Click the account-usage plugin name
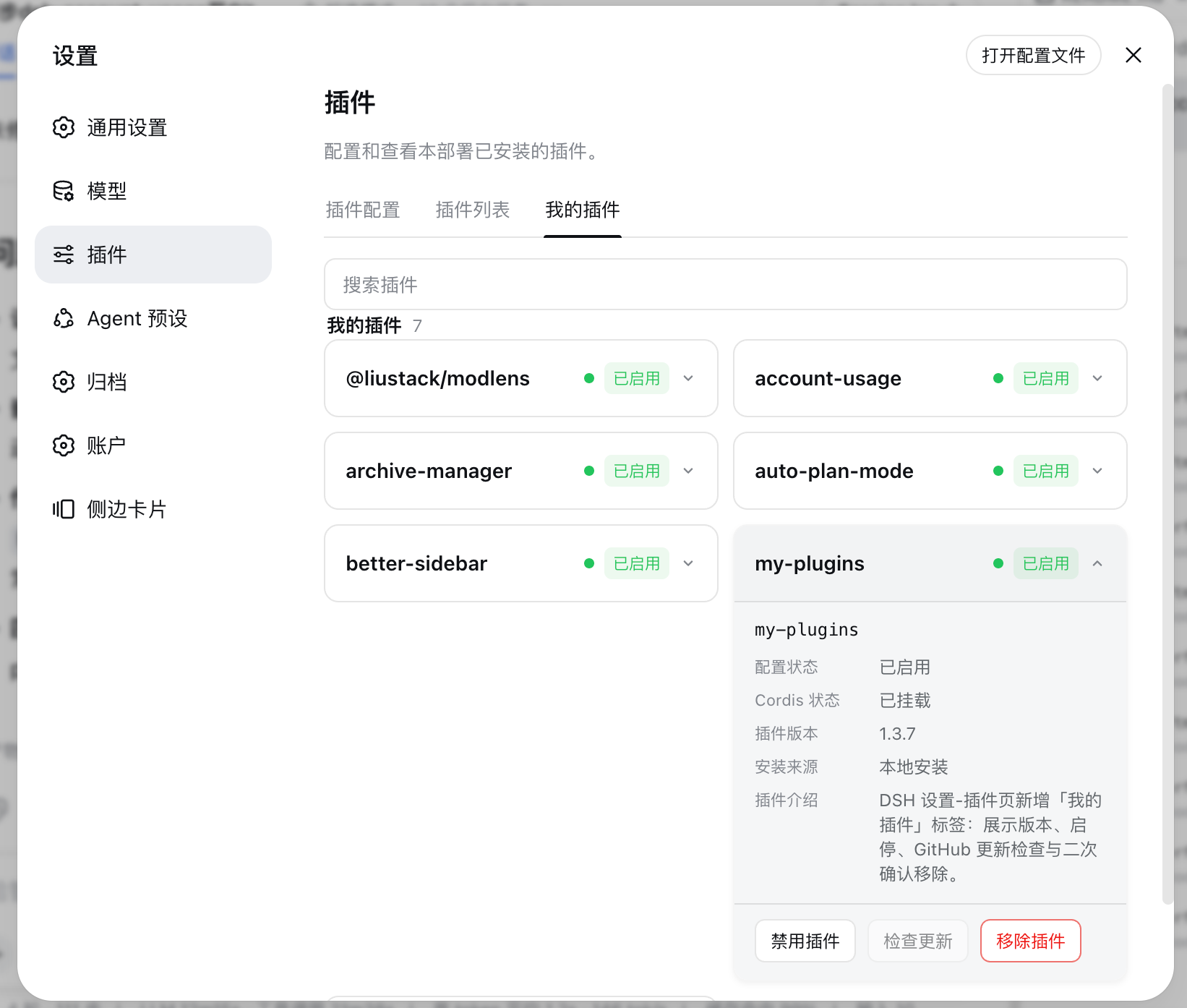Screen dimensions: 1187x1008 828,378
